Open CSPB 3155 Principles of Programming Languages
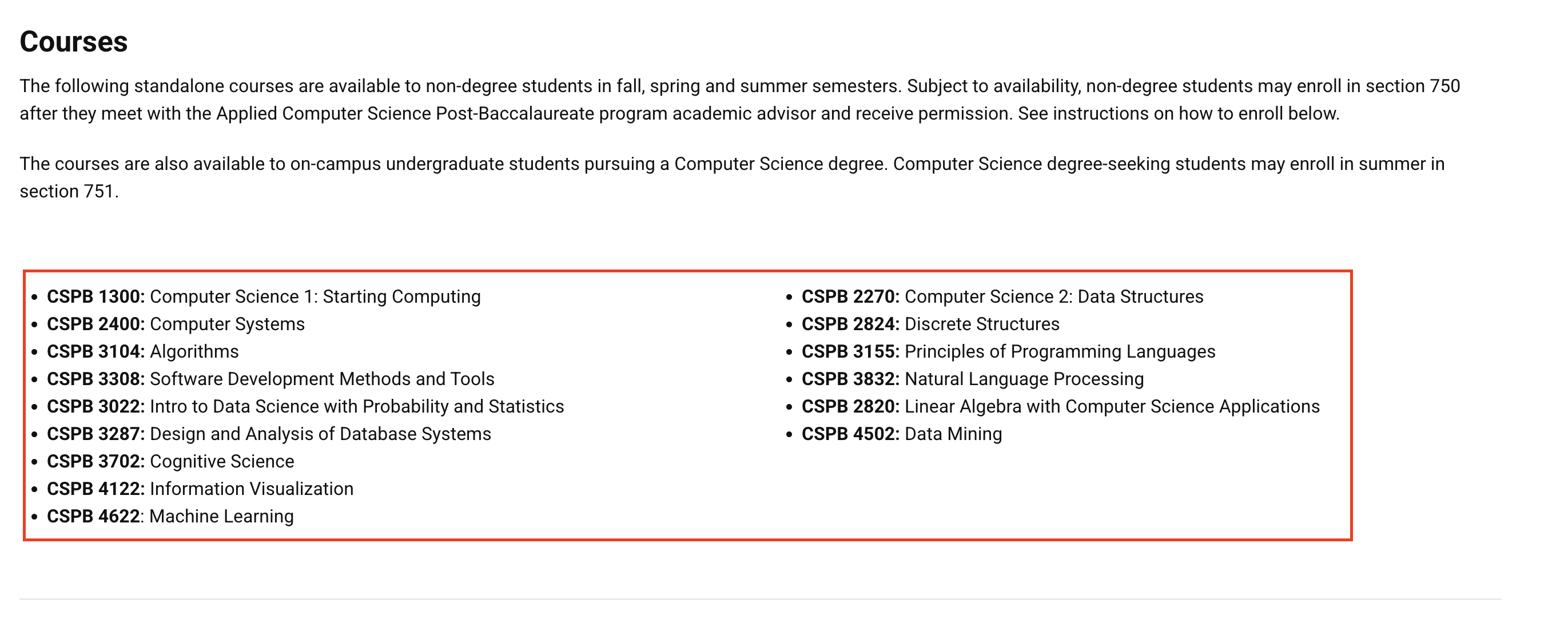 point(1008,351)
